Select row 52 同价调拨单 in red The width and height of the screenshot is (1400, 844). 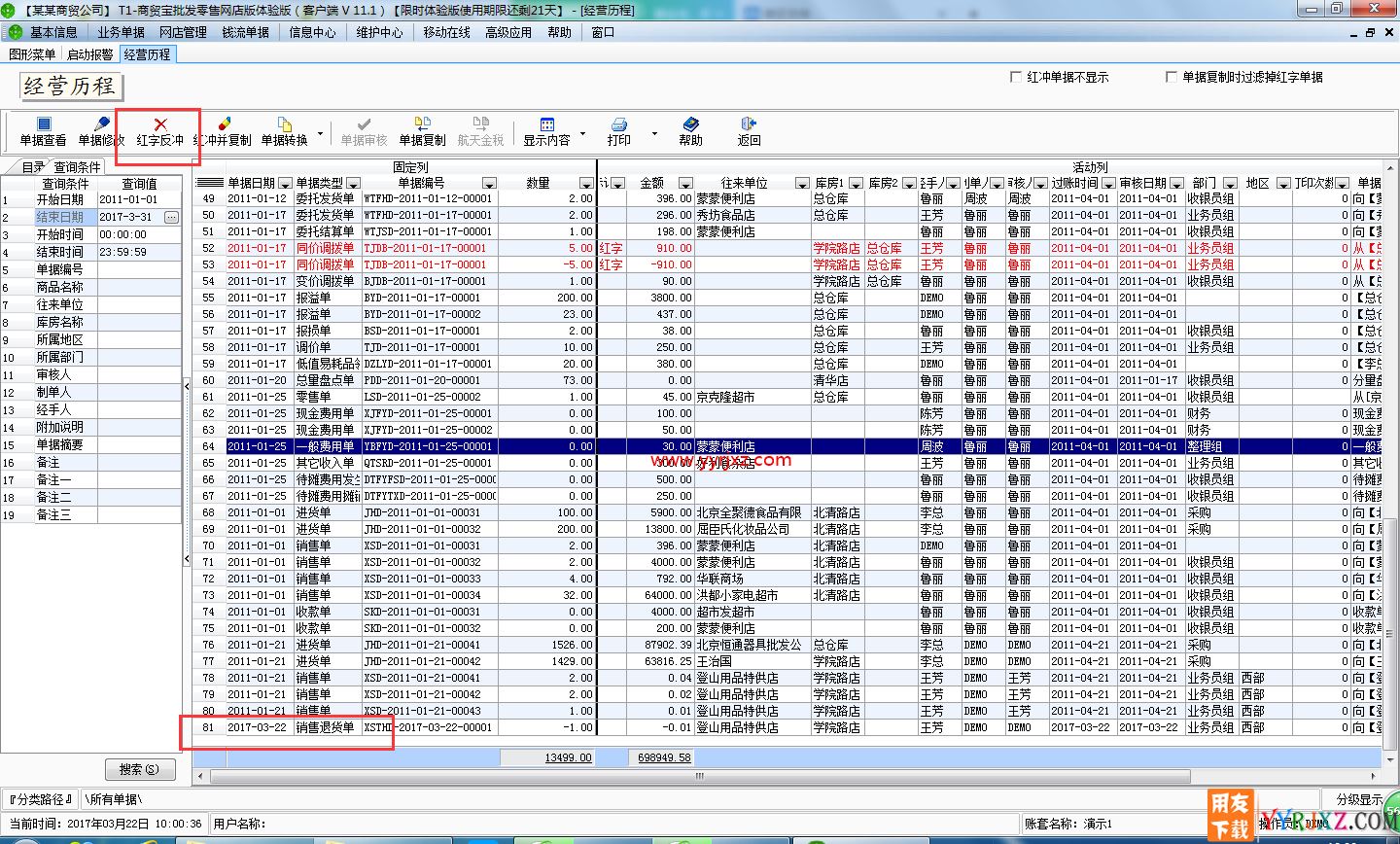click(786, 248)
